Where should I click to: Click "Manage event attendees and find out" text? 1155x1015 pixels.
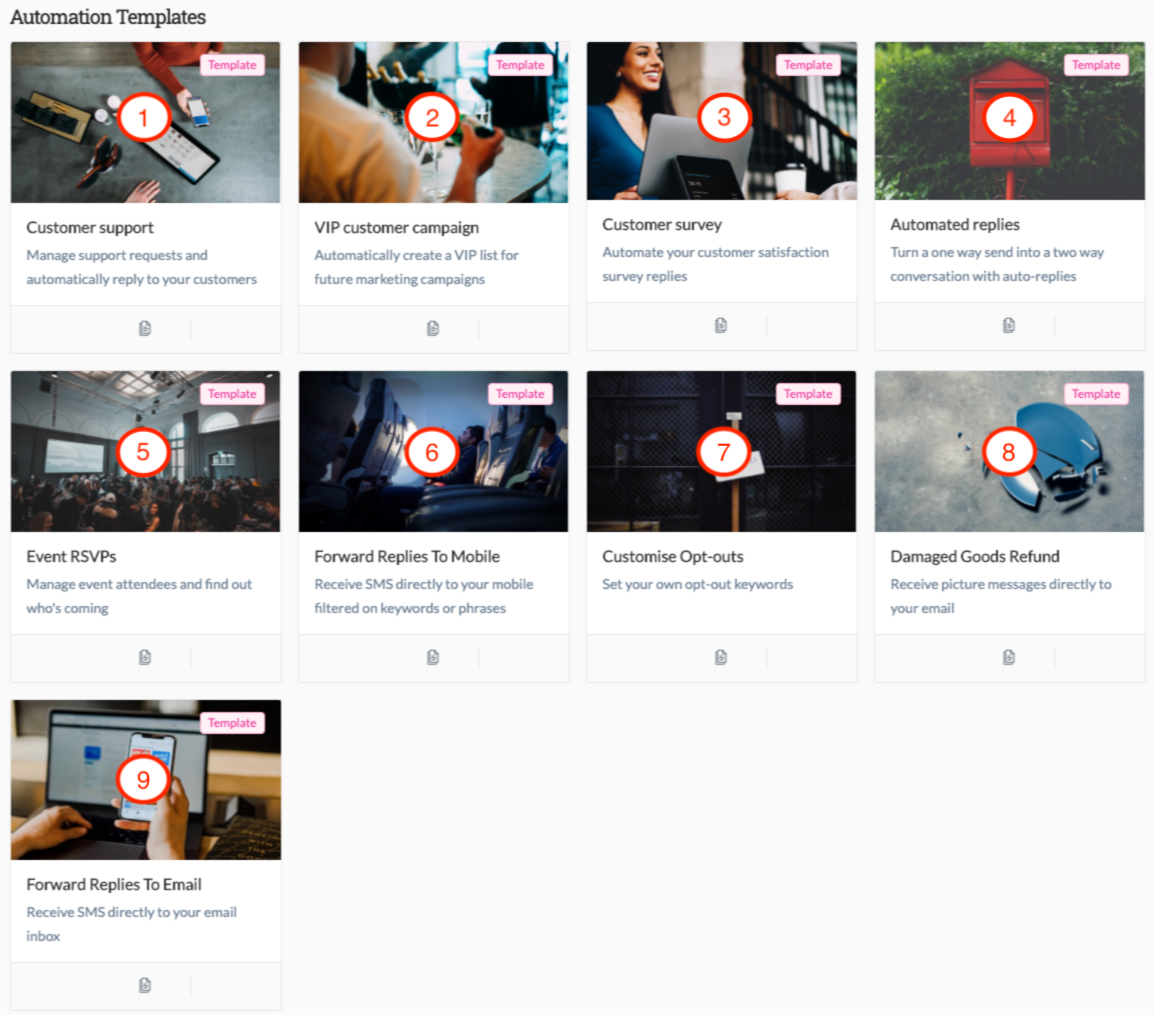tap(139, 596)
